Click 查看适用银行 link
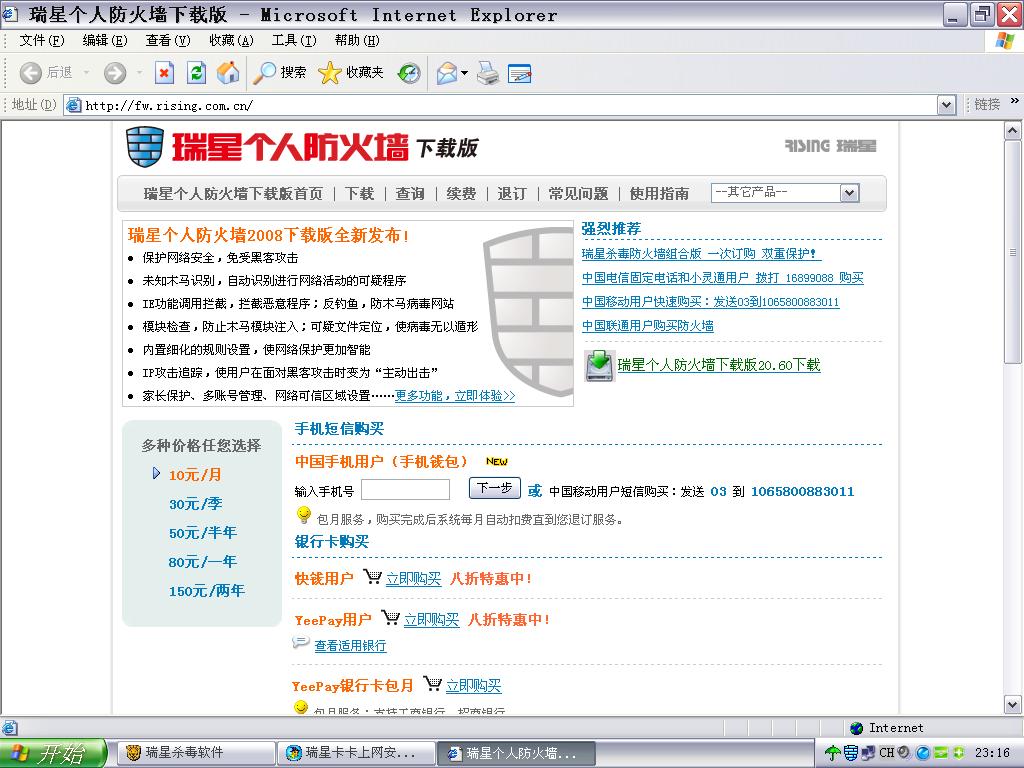1024x768 pixels. [350, 646]
